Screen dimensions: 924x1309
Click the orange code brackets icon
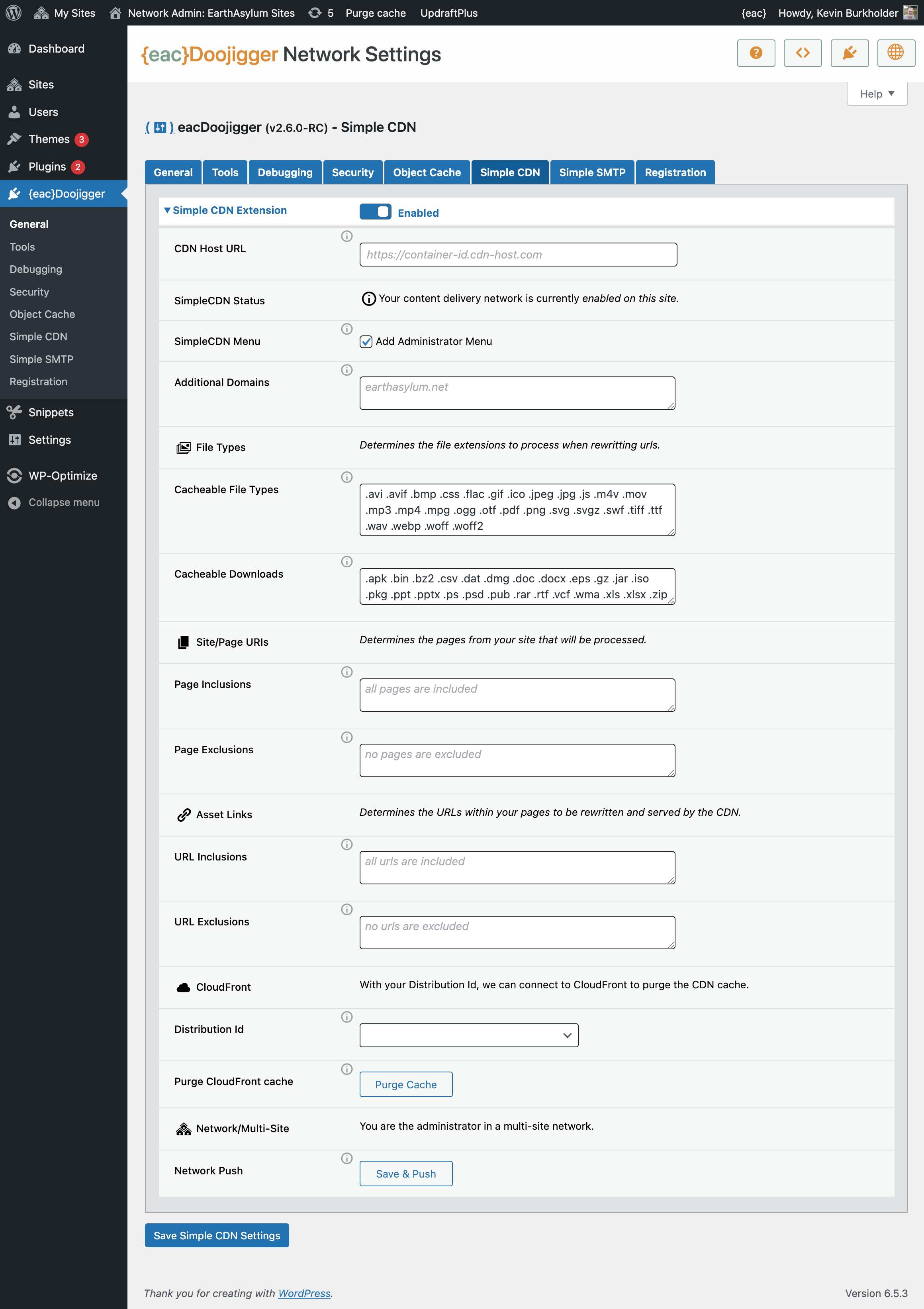click(x=802, y=53)
